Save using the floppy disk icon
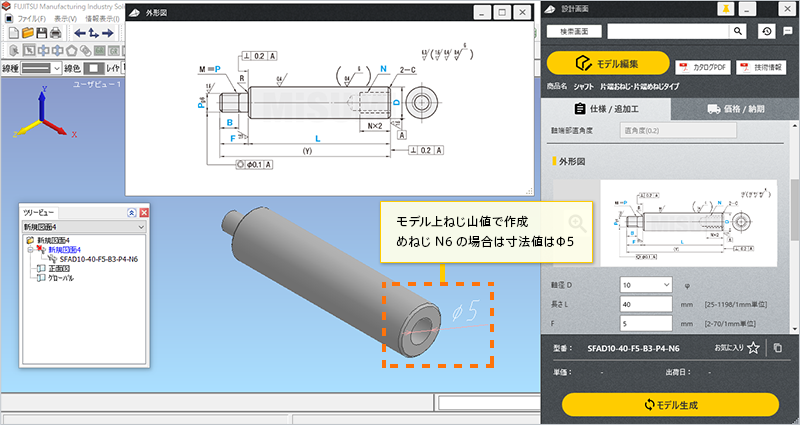Screen dimensions: 800x425 click(x=42, y=33)
